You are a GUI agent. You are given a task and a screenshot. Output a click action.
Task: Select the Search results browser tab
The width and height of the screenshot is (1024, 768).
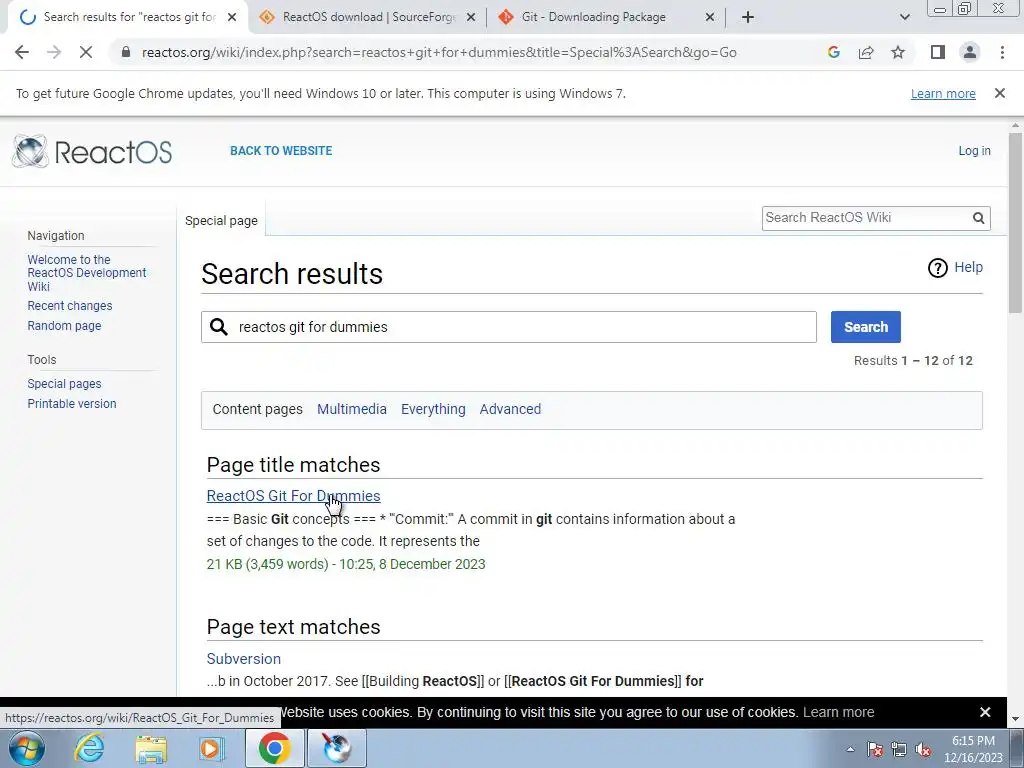pyautogui.click(x=127, y=18)
